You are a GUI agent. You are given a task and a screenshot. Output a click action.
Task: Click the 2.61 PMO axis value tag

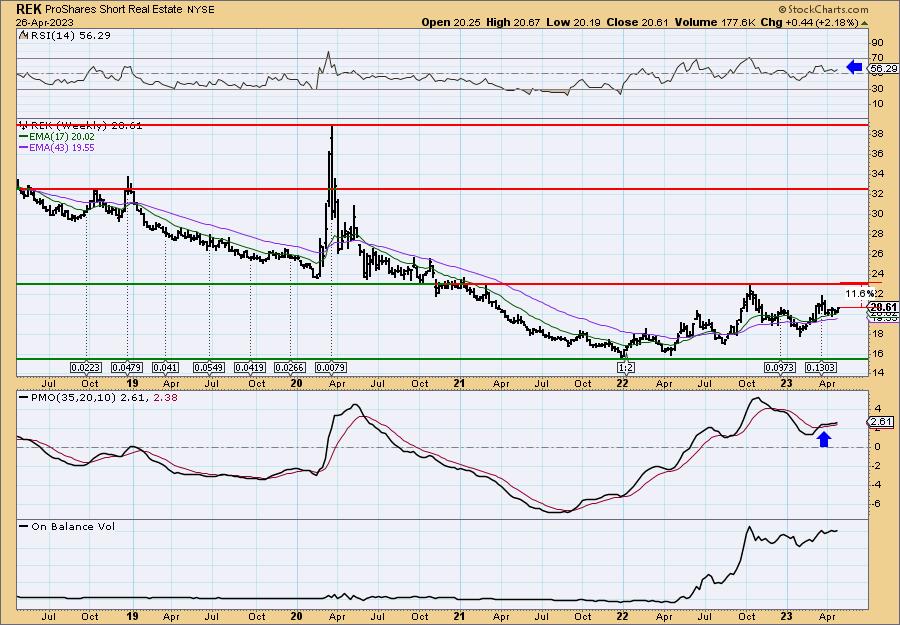881,422
